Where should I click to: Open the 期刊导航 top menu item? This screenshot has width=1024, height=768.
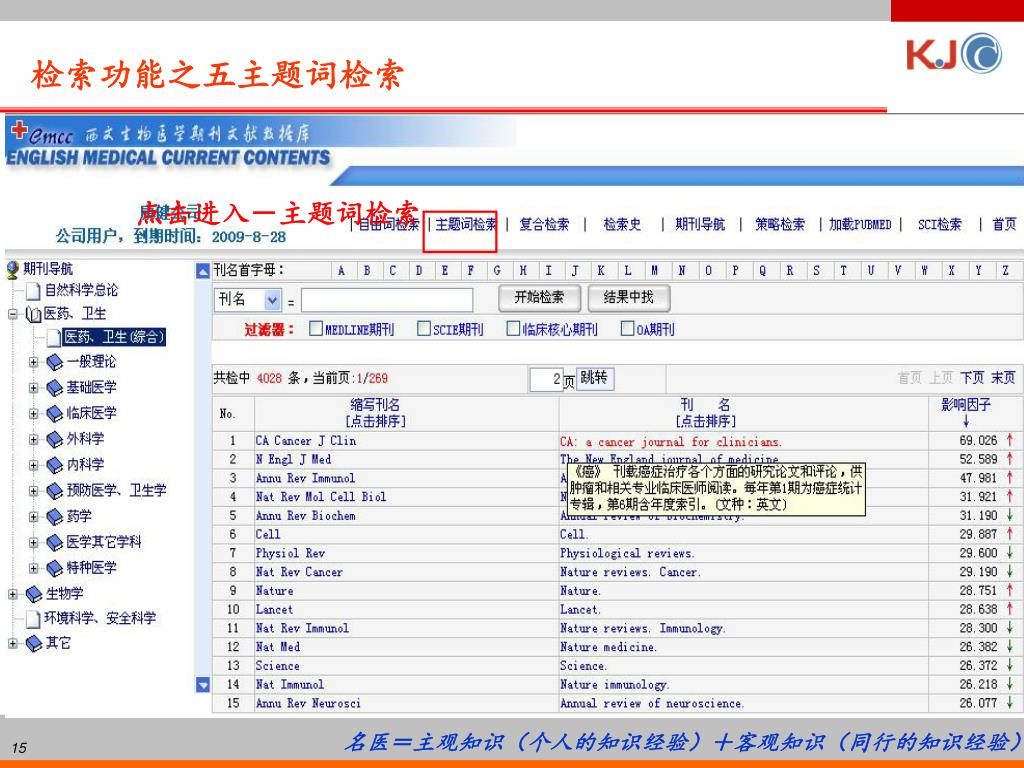(699, 225)
